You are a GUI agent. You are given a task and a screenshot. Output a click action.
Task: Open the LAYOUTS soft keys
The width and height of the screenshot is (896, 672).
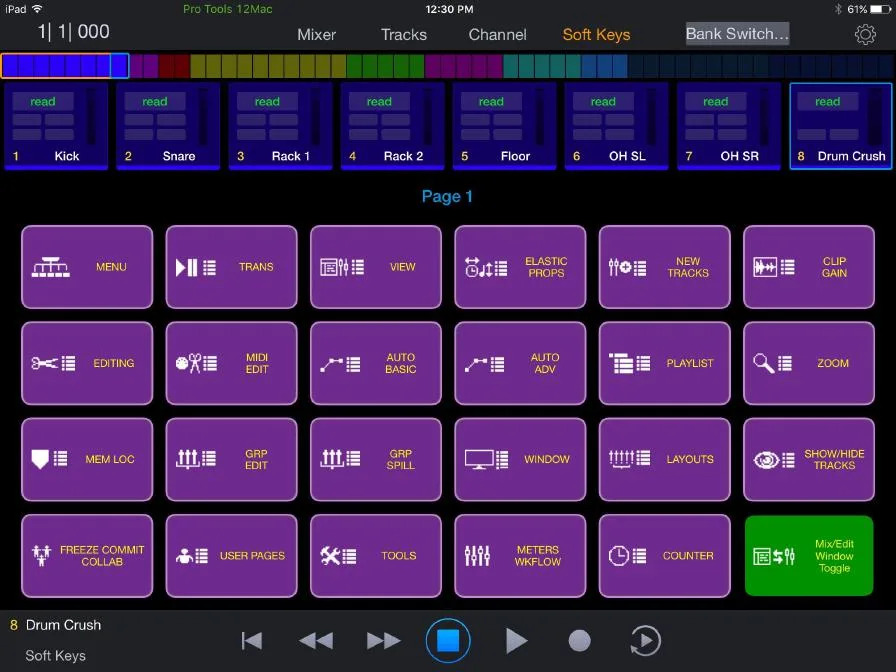(x=665, y=459)
